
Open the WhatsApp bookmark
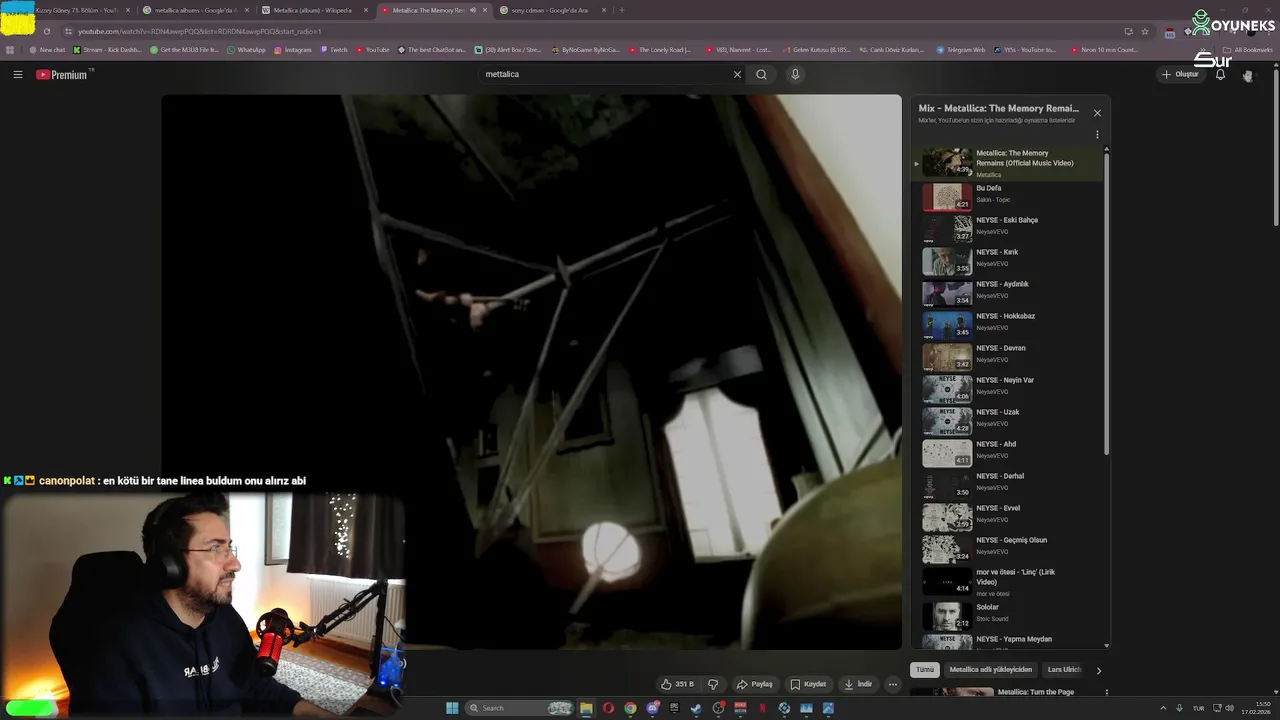[x=246, y=49]
